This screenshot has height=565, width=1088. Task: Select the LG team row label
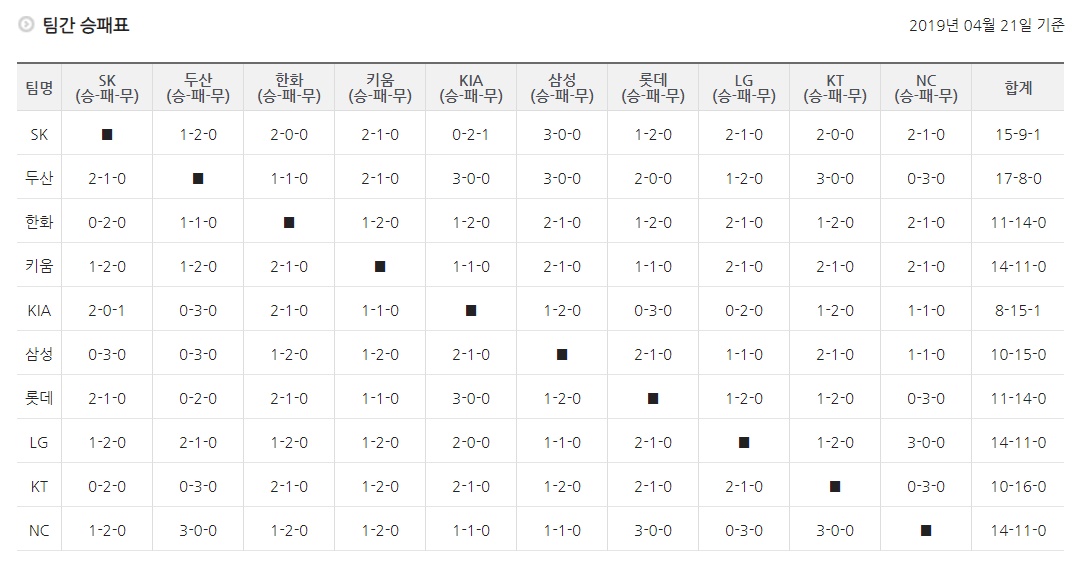click(39, 442)
